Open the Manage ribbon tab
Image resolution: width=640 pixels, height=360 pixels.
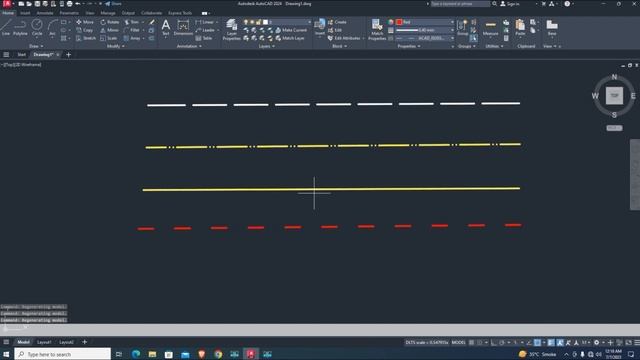[108, 13]
